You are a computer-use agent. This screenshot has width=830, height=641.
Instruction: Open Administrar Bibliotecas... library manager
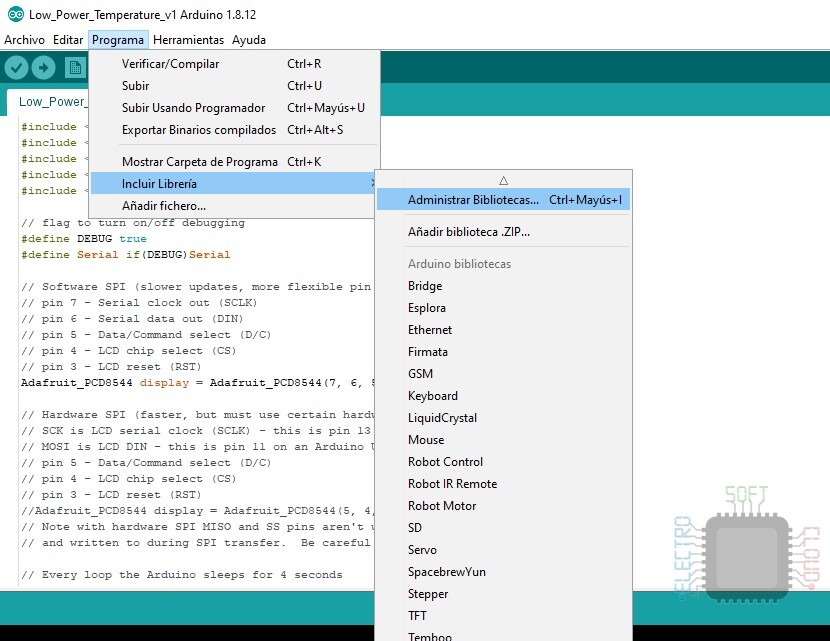503,200
